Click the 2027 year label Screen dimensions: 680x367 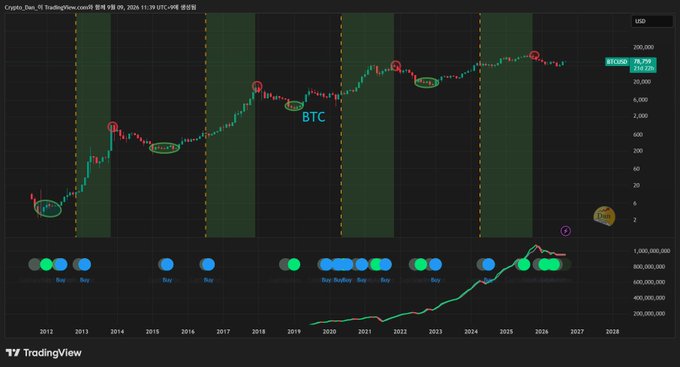[x=577, y=331]
